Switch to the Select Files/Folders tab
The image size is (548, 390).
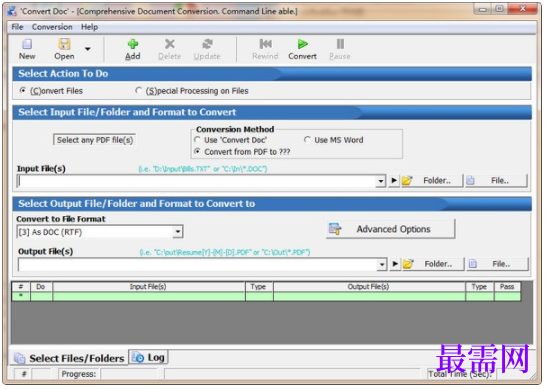point(70,358)
